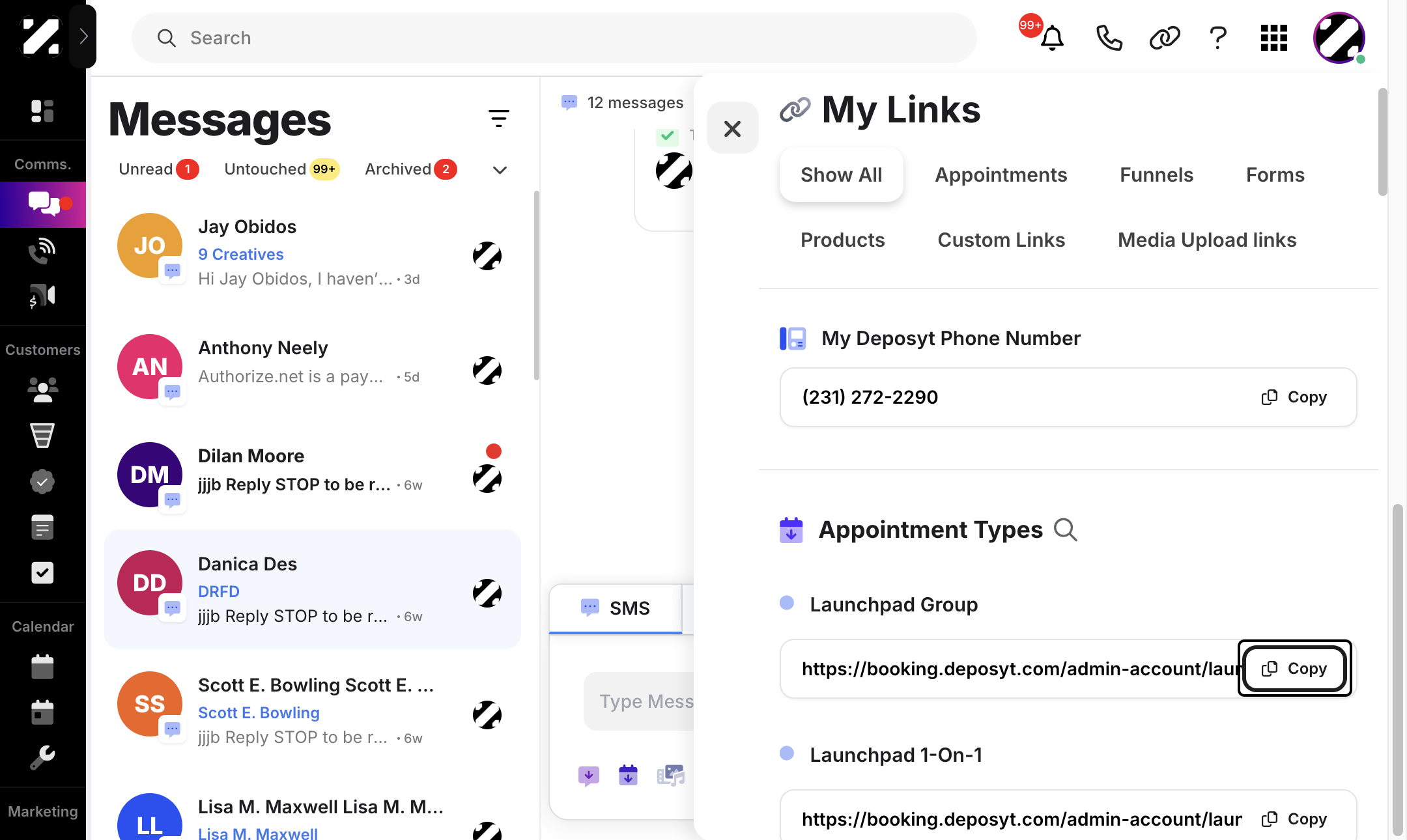The width and height of the screenshot is (1407, 840).
Task: Open My Links chain icon in header
Action: 1165,38
